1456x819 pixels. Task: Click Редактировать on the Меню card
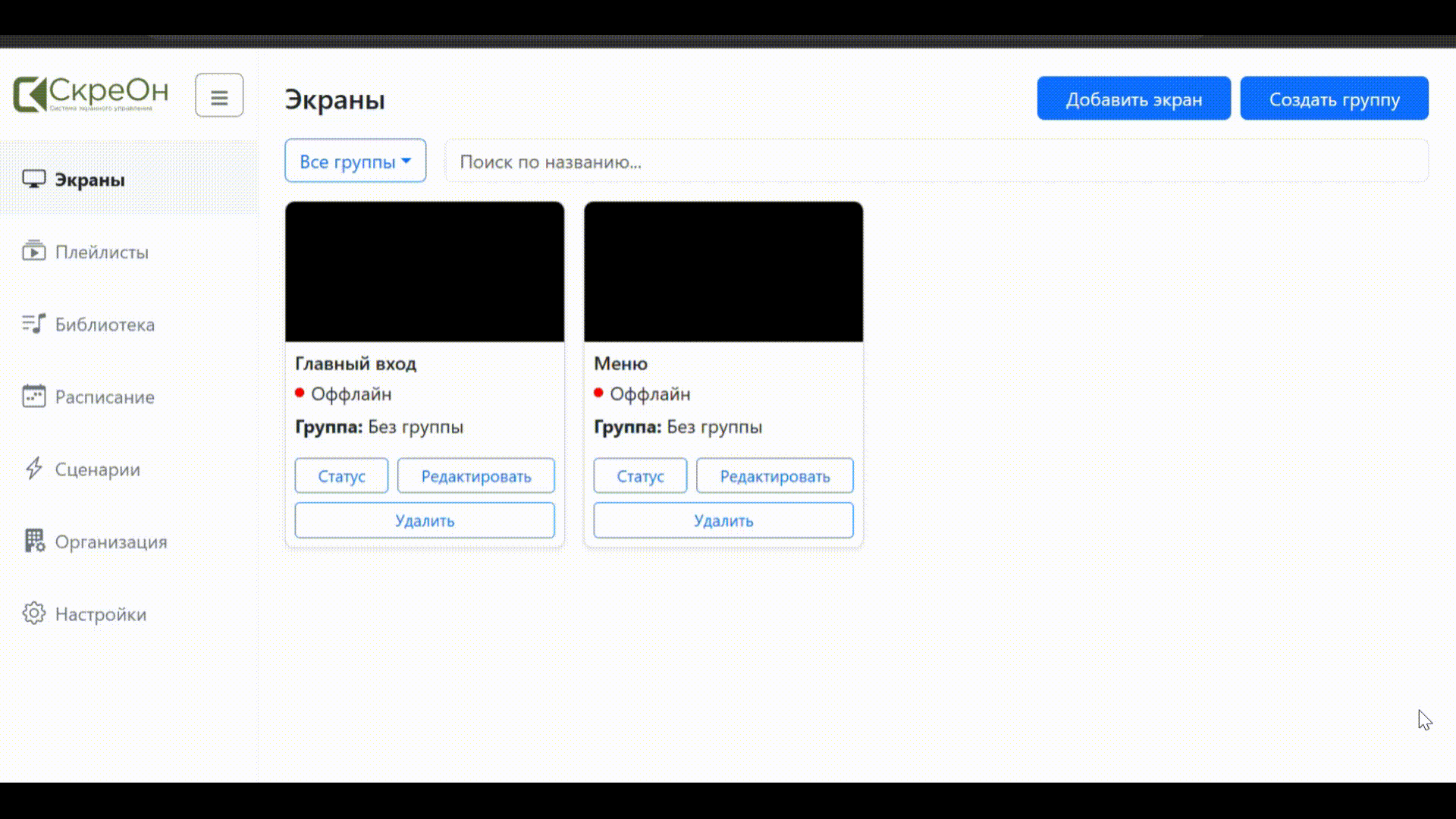point(774,475)
